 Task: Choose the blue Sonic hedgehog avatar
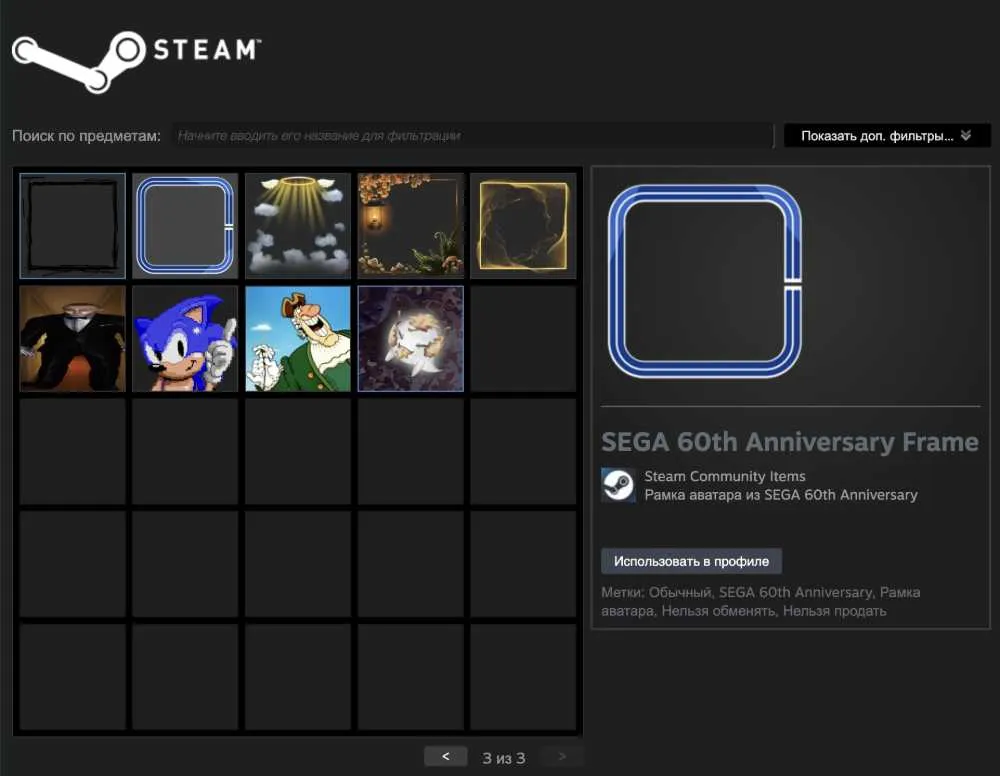point(185,339)
